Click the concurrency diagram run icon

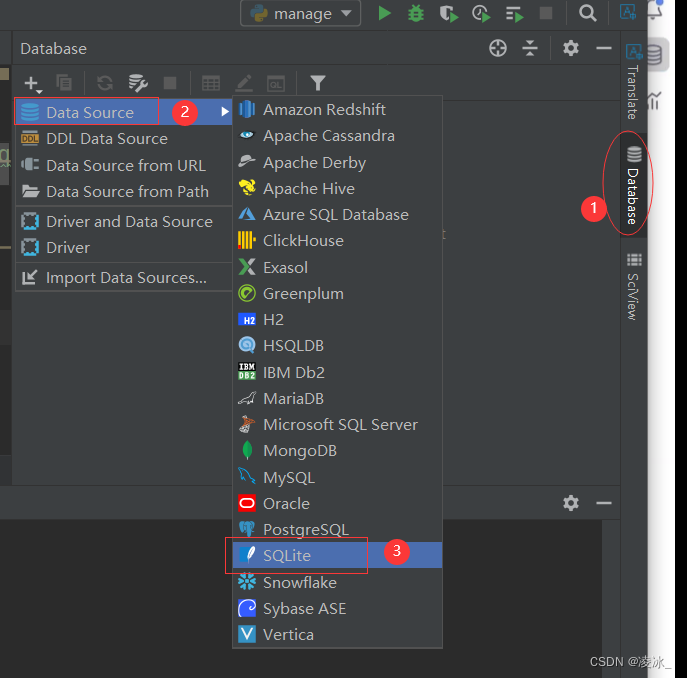pyautogui.click(x=514, y=14)
